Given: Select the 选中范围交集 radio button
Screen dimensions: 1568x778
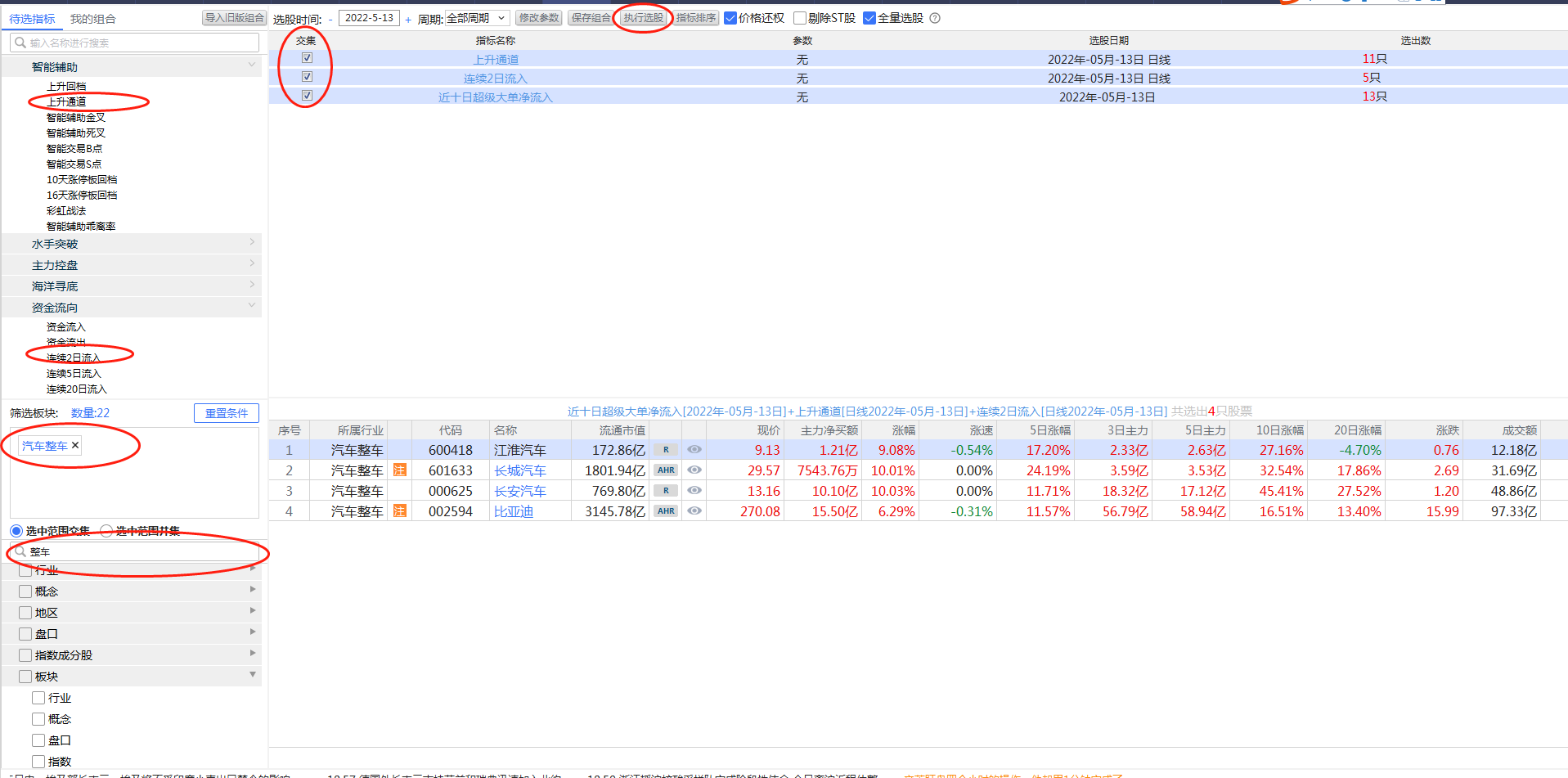Looking at the screenshot, I should [16, 531].
